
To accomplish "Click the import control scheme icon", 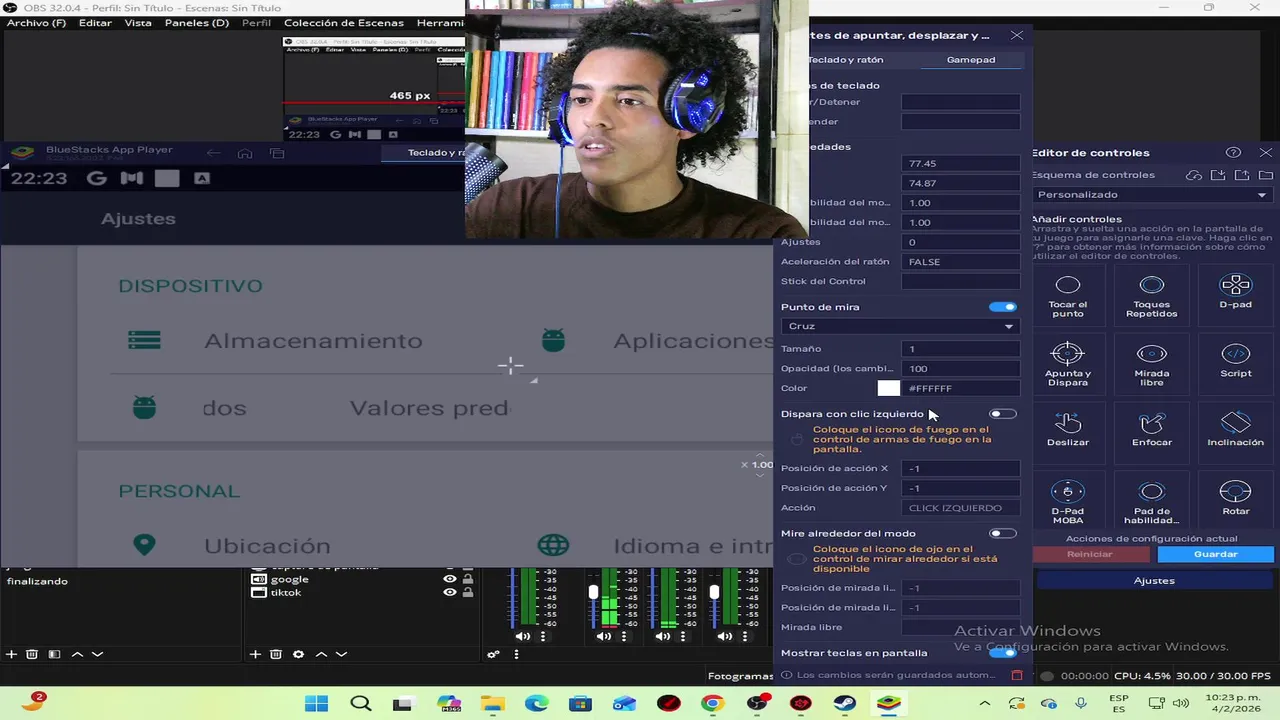I will pyautogui.click(x=1218, y=175).
